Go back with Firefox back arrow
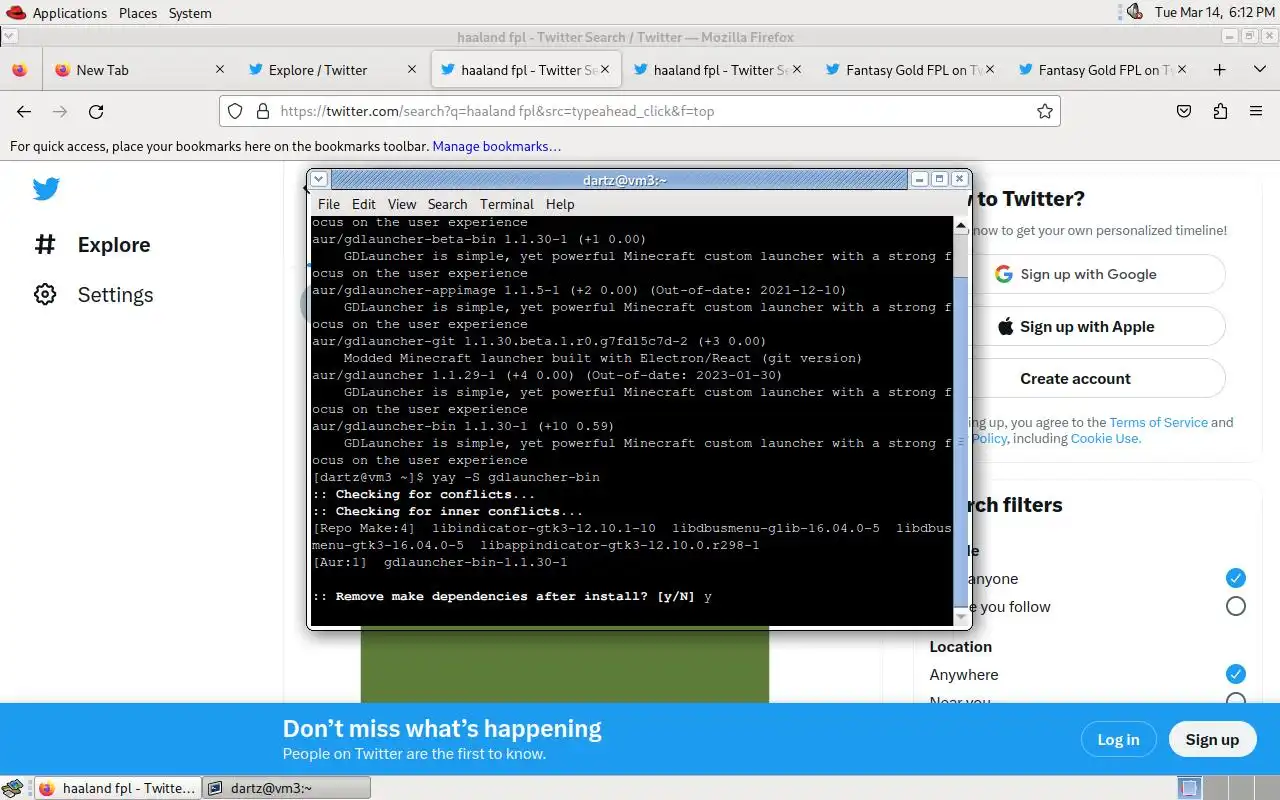Screen dimensions: 1280x800 [24, 111]
